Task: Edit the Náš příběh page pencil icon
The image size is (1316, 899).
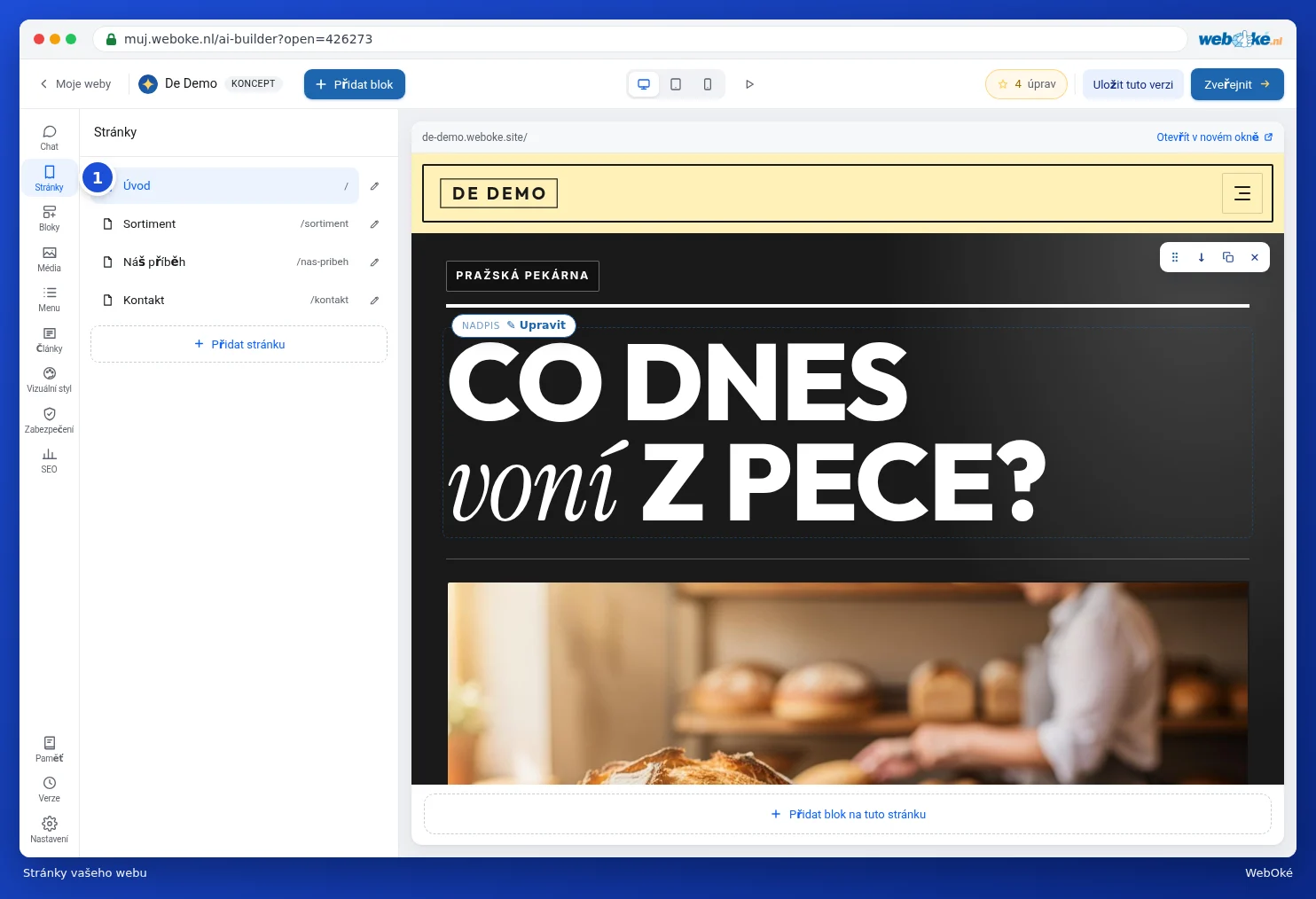Action: pos(374,262)
